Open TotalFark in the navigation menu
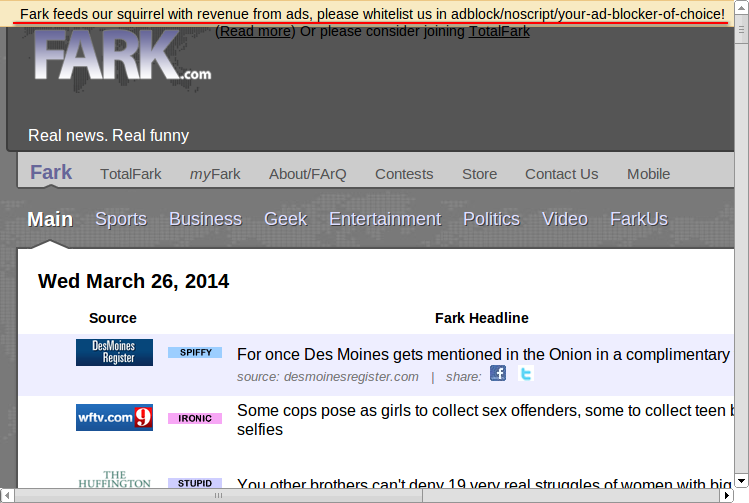This screenshot has width=749, height=503. click(131, 174)
